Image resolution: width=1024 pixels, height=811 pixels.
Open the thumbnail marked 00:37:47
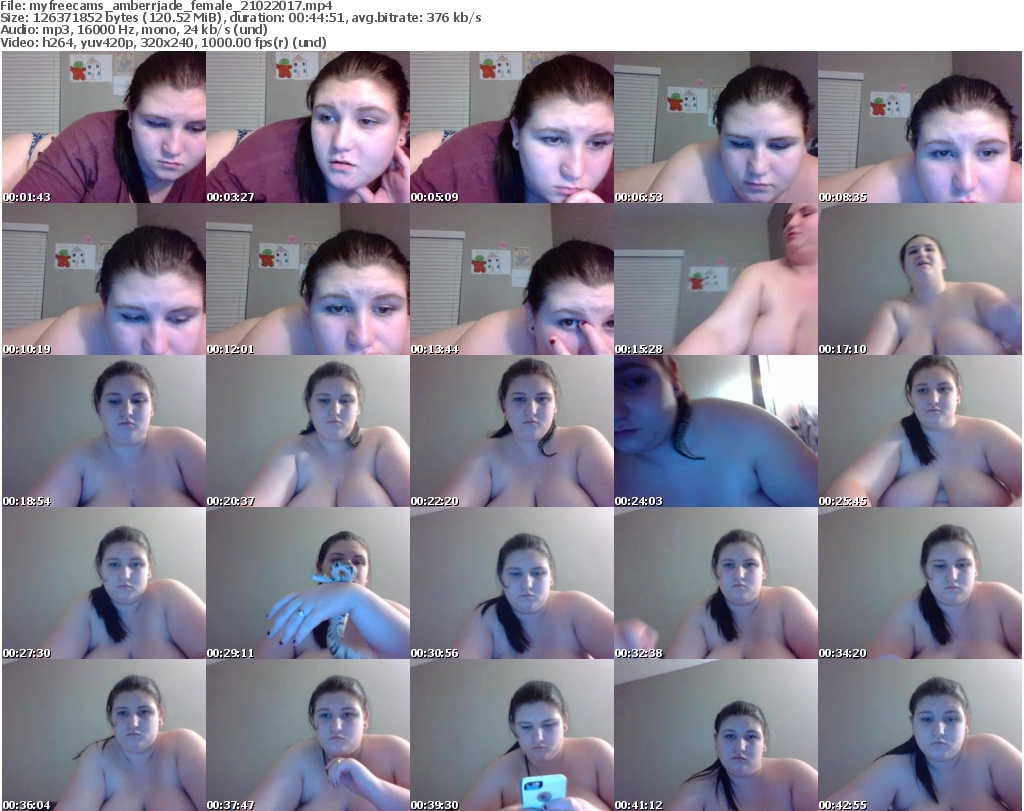(308, 735)
